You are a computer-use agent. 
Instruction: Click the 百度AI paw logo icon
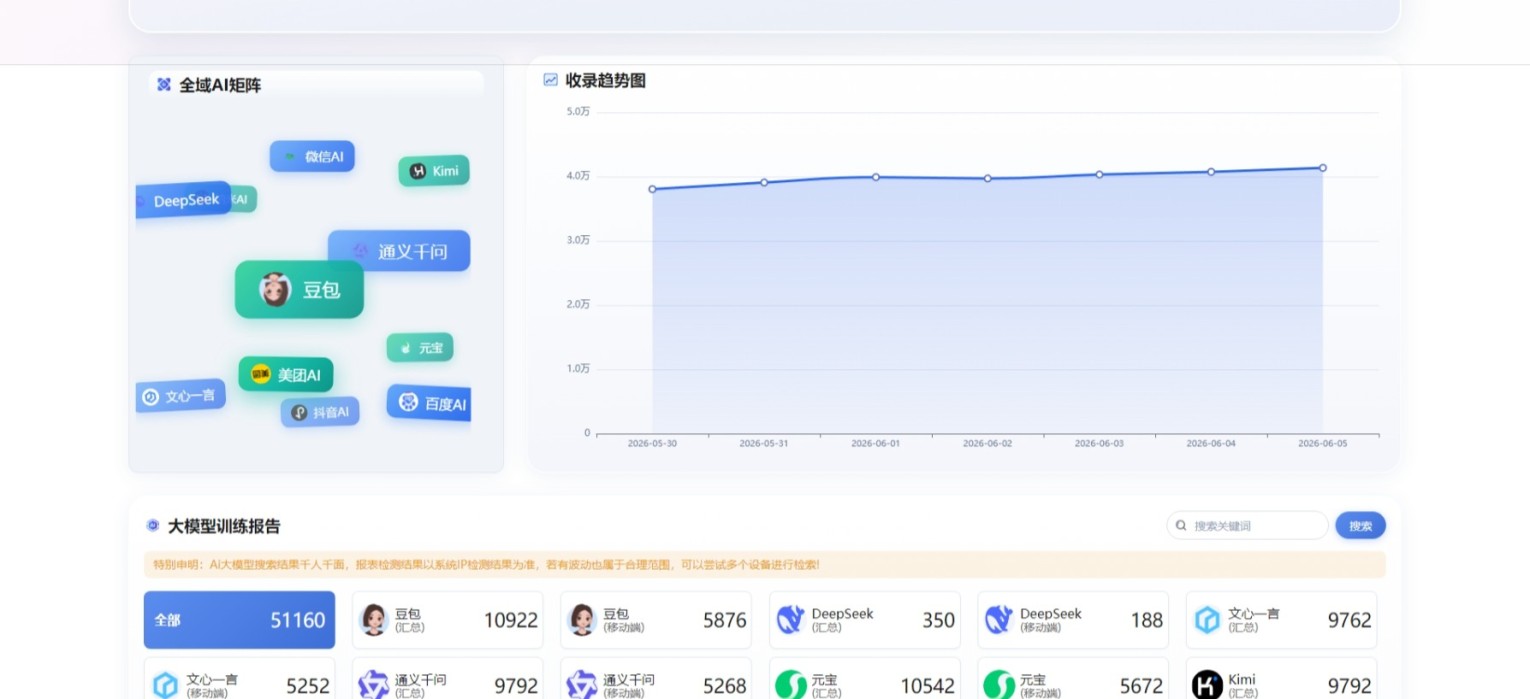click(408, 403)
